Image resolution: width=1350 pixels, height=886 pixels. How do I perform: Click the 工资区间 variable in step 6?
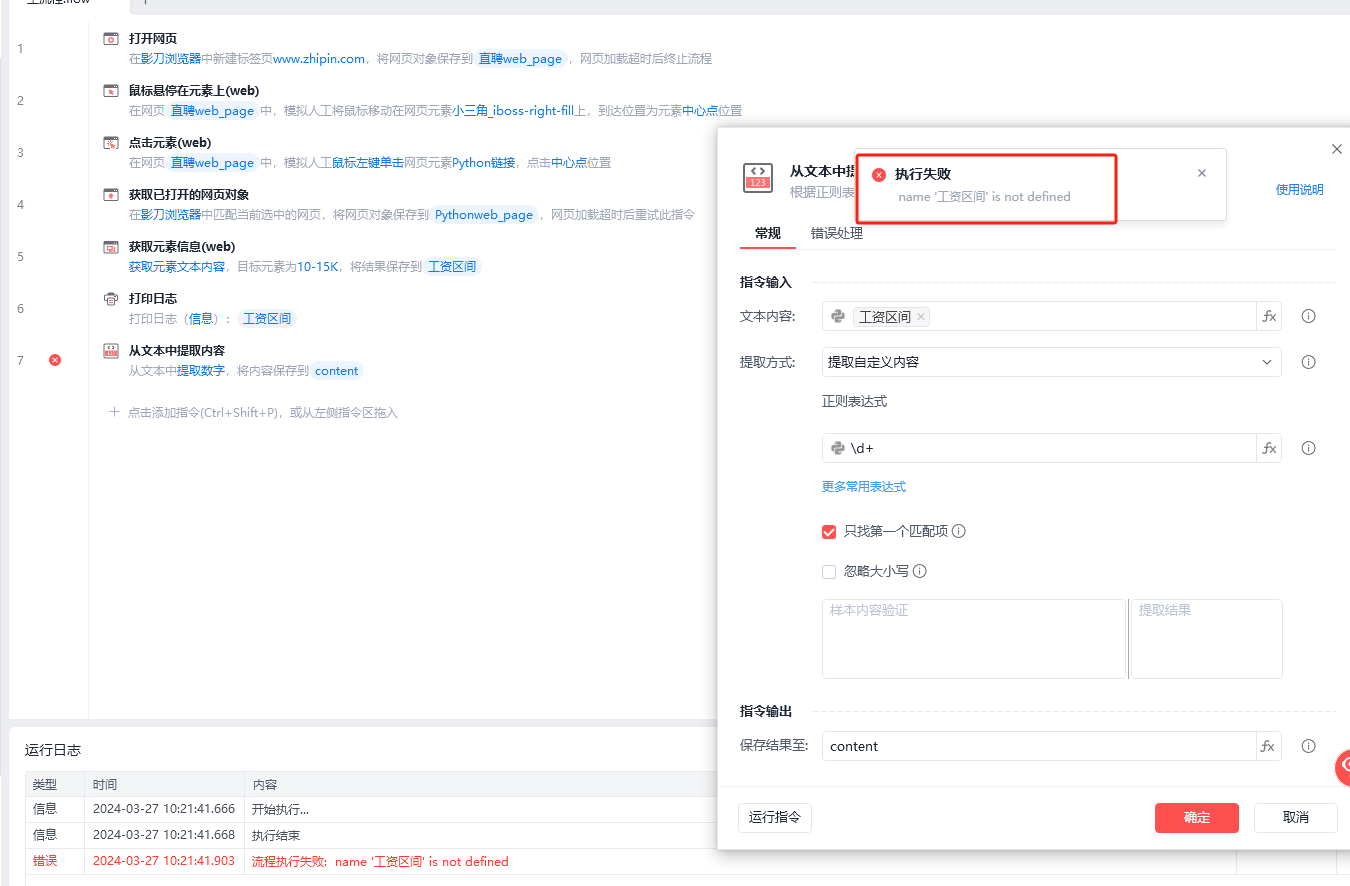point(267,319)
